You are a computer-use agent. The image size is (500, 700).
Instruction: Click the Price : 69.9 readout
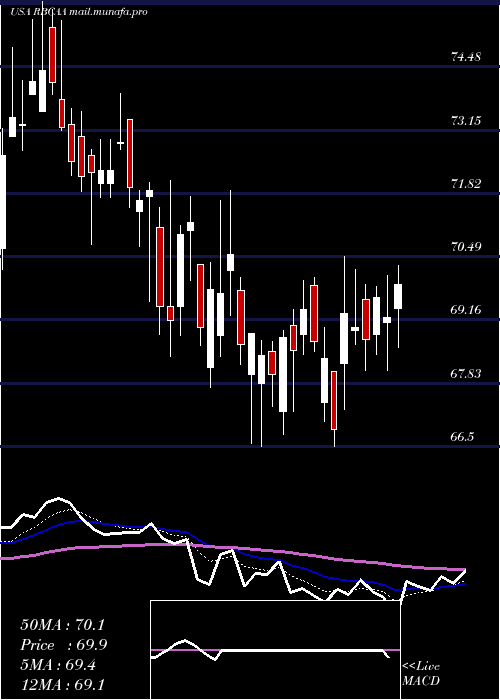(x=63, y=645)
